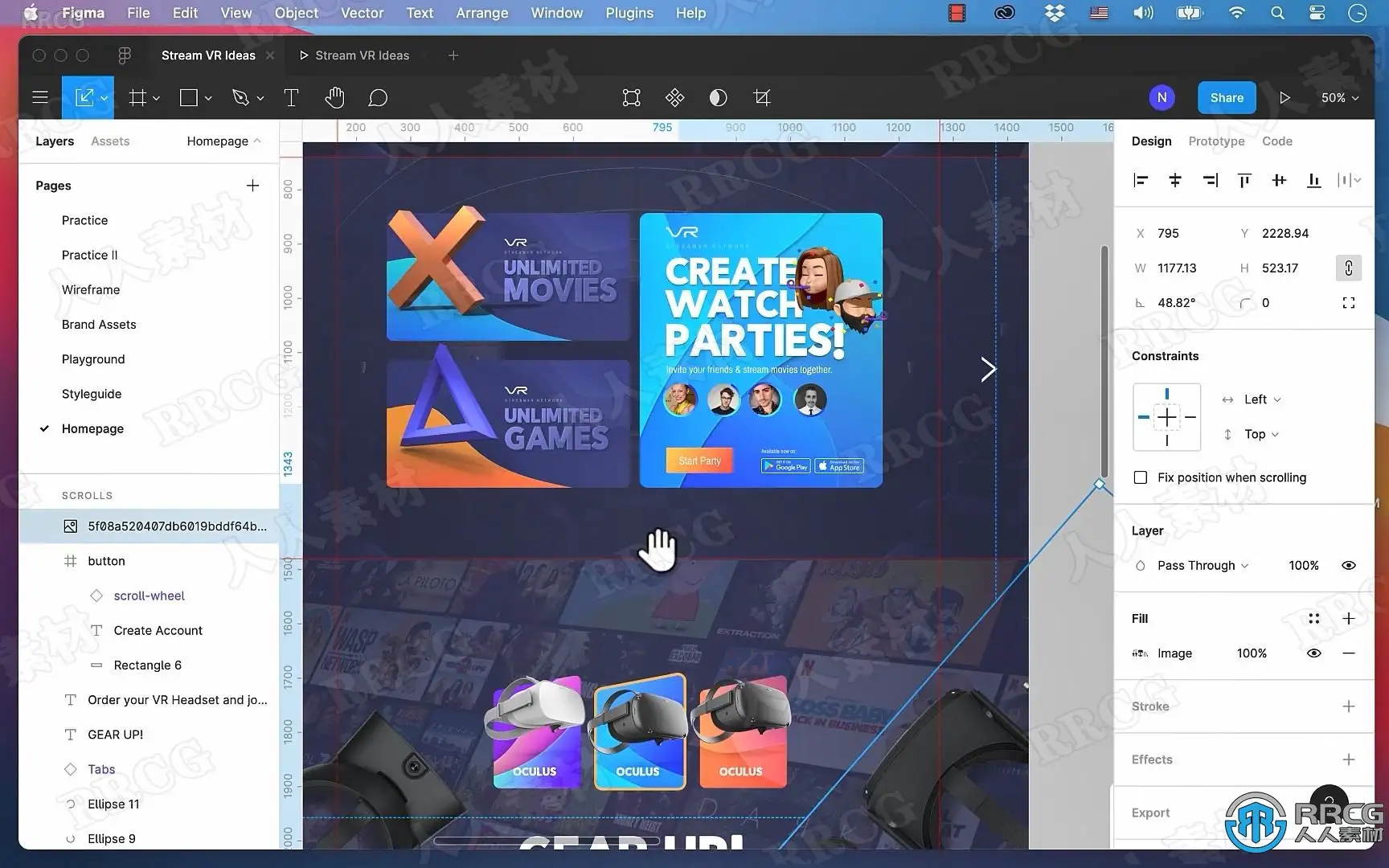Add a new effect
This screenshot has width=1389, height=868.
(1349, 759)
